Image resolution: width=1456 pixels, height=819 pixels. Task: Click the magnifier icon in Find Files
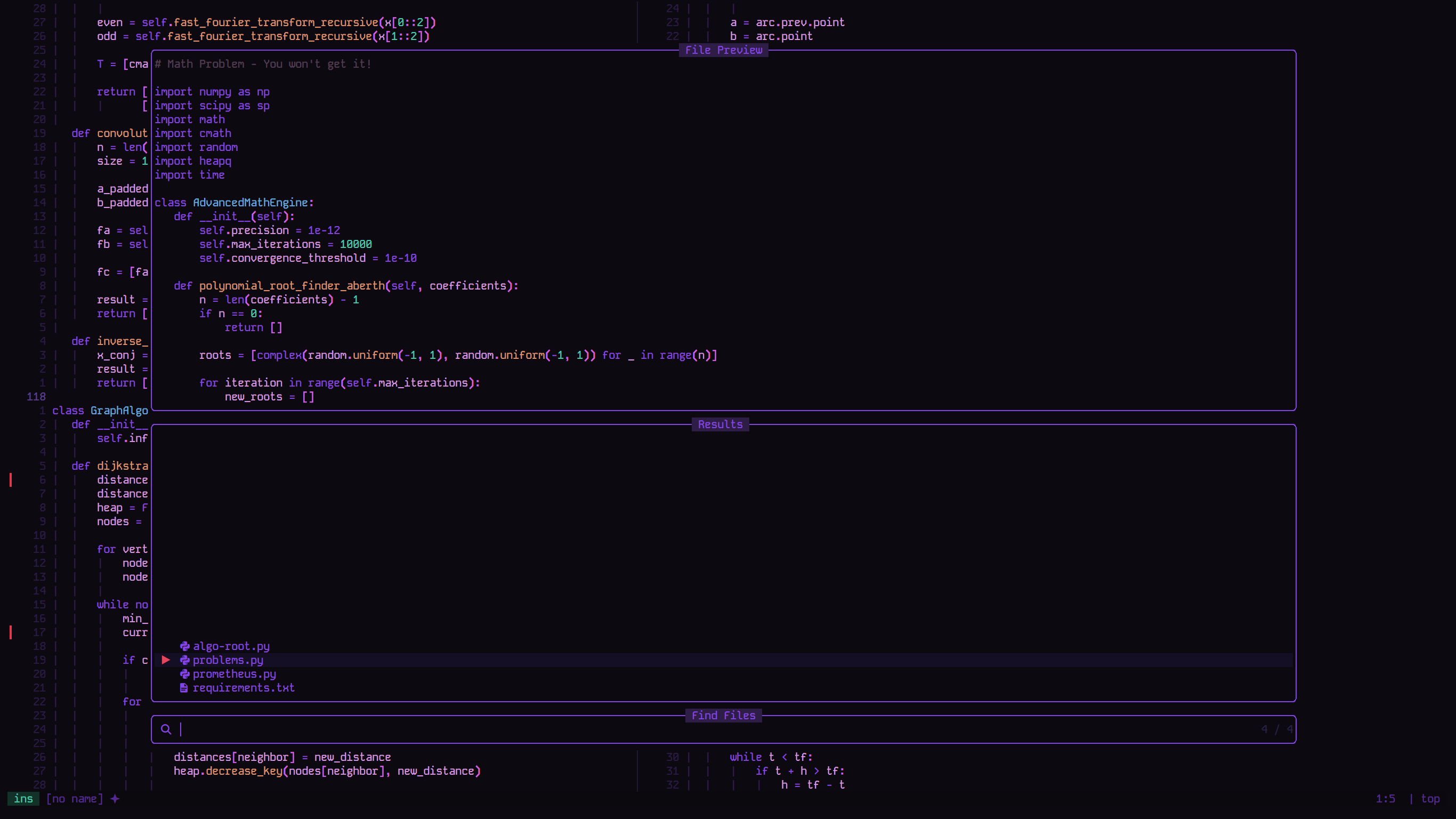(x=166, y=729)
